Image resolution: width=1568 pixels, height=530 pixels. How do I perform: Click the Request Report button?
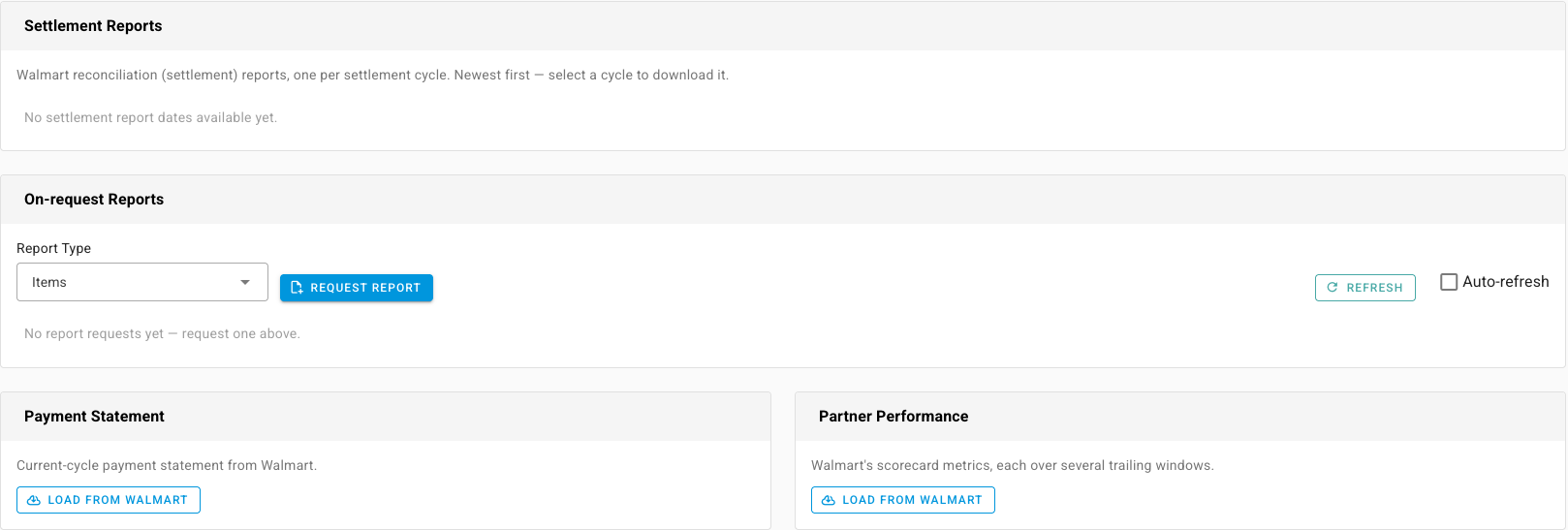coord(357,288)
